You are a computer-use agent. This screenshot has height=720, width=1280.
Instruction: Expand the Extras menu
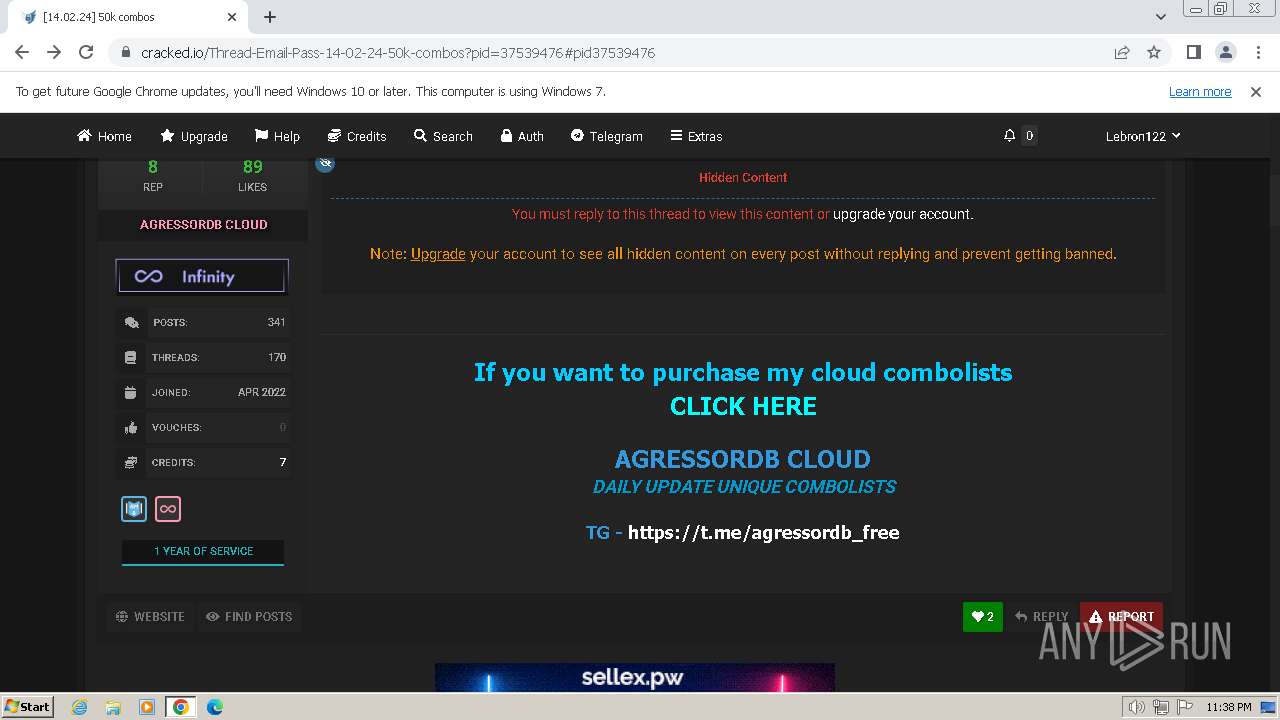[696, 136]
